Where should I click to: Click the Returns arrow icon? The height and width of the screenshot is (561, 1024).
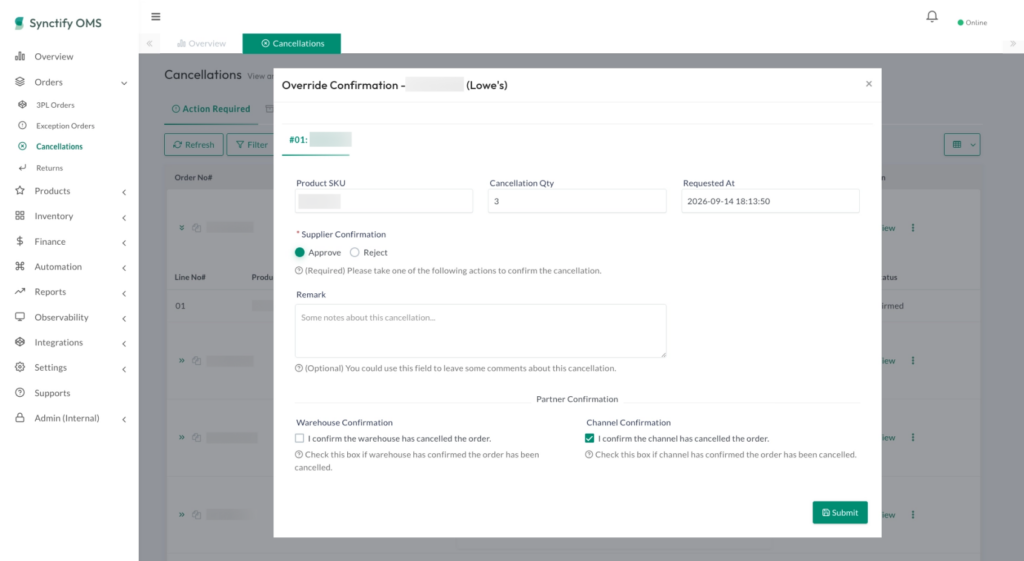(22, 168)
